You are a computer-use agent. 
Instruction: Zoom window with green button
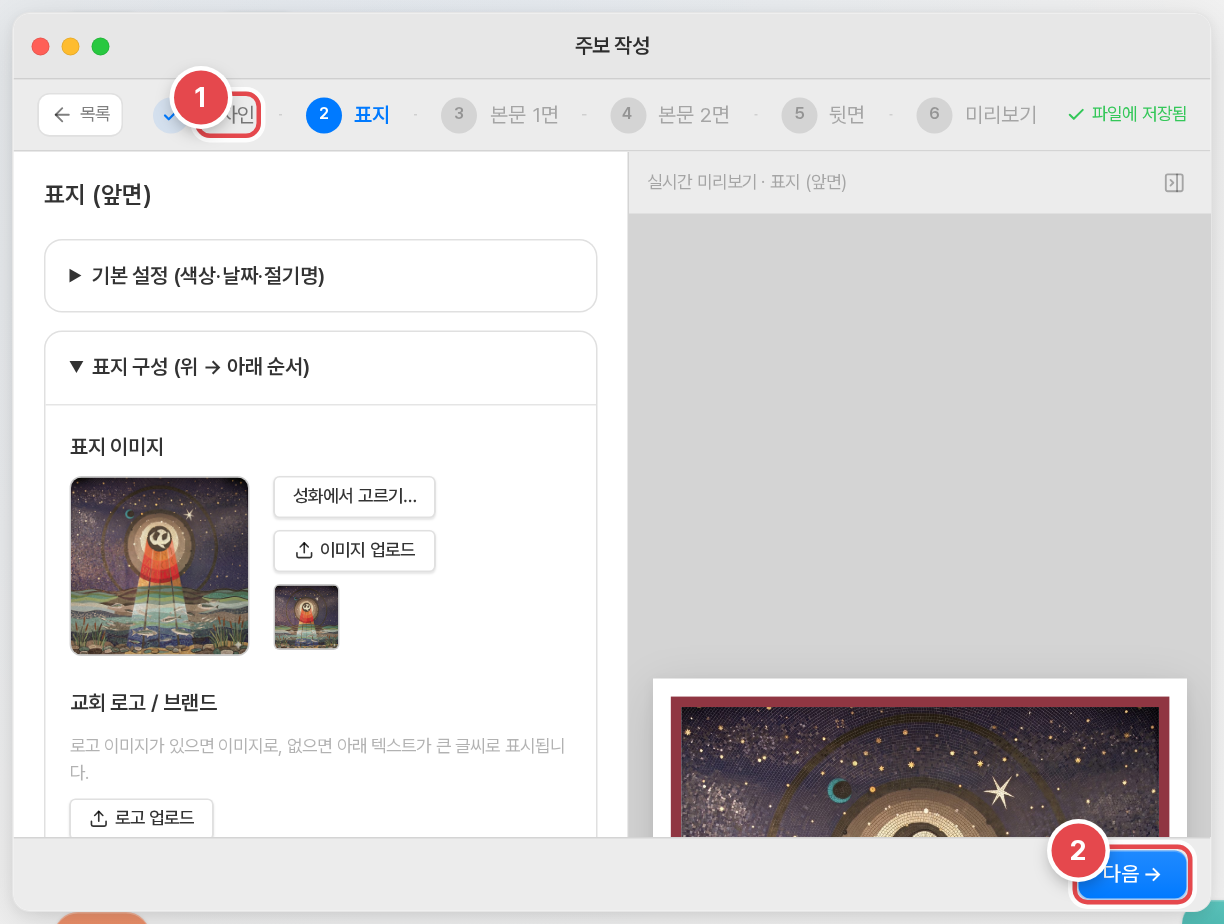click(x=100, y=46)
